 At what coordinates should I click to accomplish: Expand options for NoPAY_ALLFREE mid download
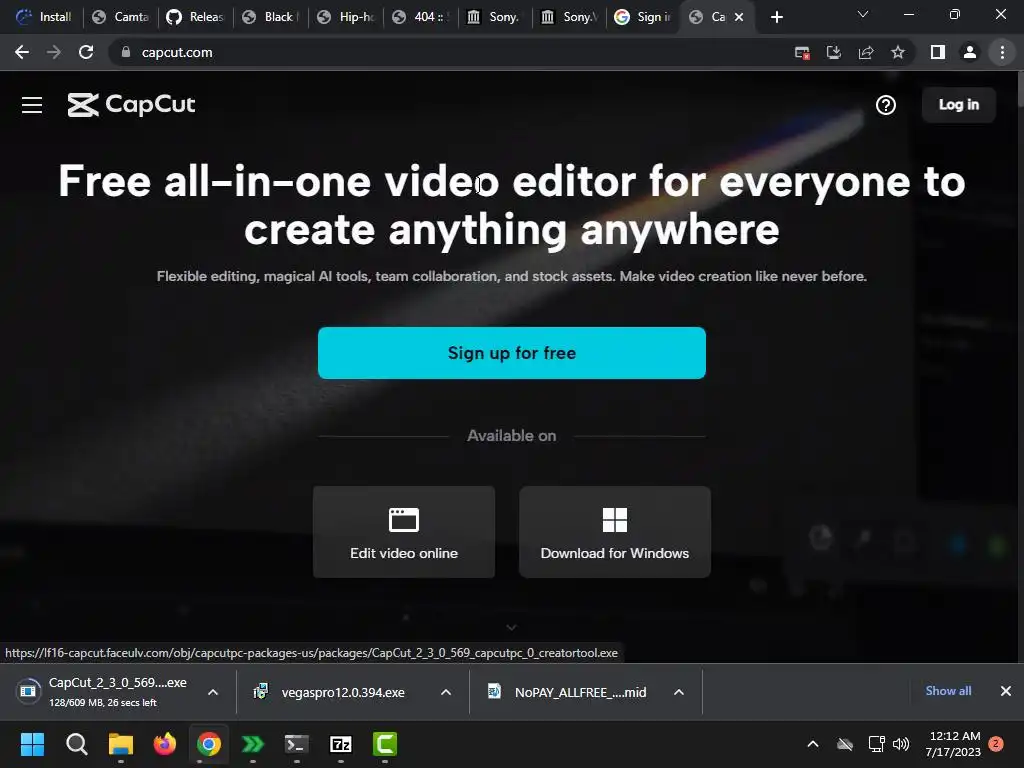(679, 692)
